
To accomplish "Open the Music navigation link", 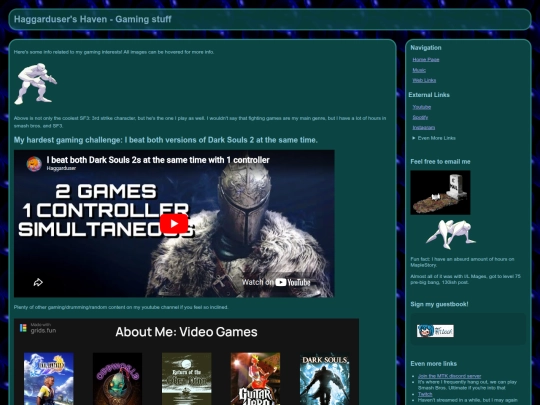I will (x=419, y=70).
